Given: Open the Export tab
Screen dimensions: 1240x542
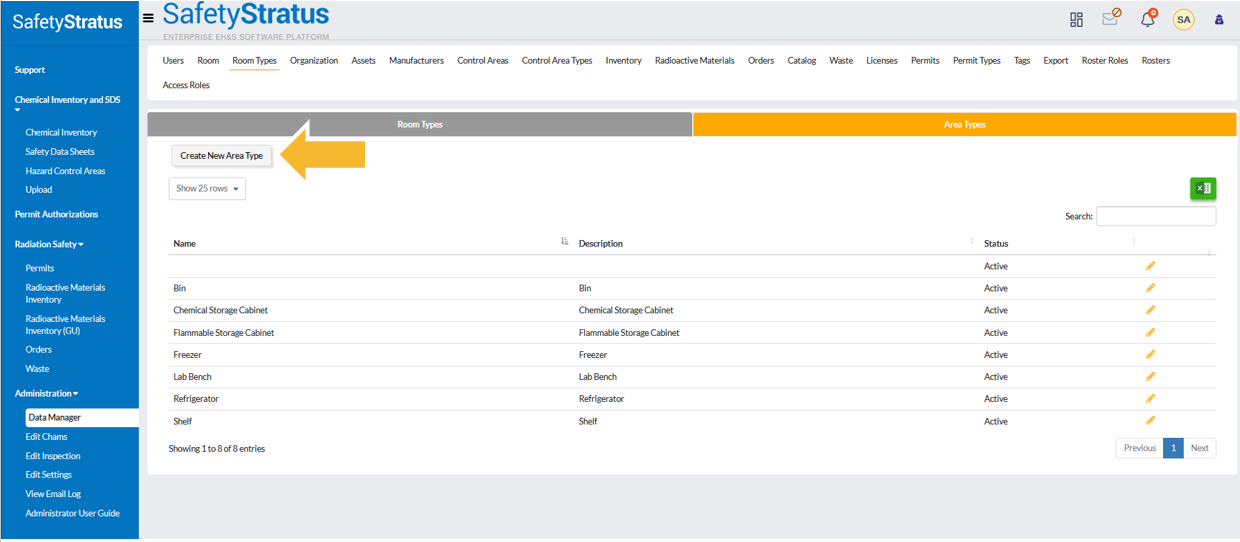Looking at the screenshot, I should tap(1056, 60).
